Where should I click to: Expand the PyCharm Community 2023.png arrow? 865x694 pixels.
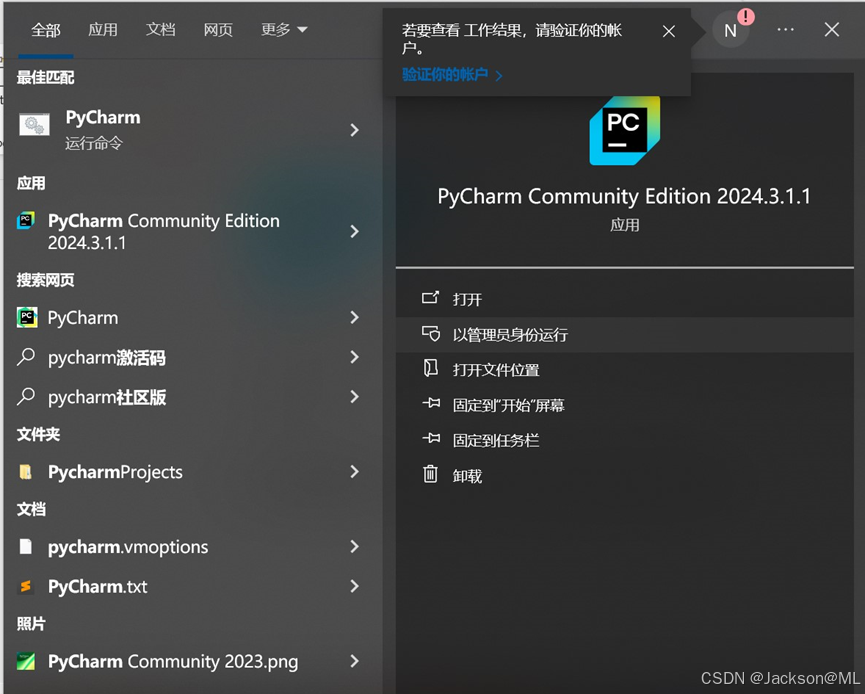click(x=355, y=661)
